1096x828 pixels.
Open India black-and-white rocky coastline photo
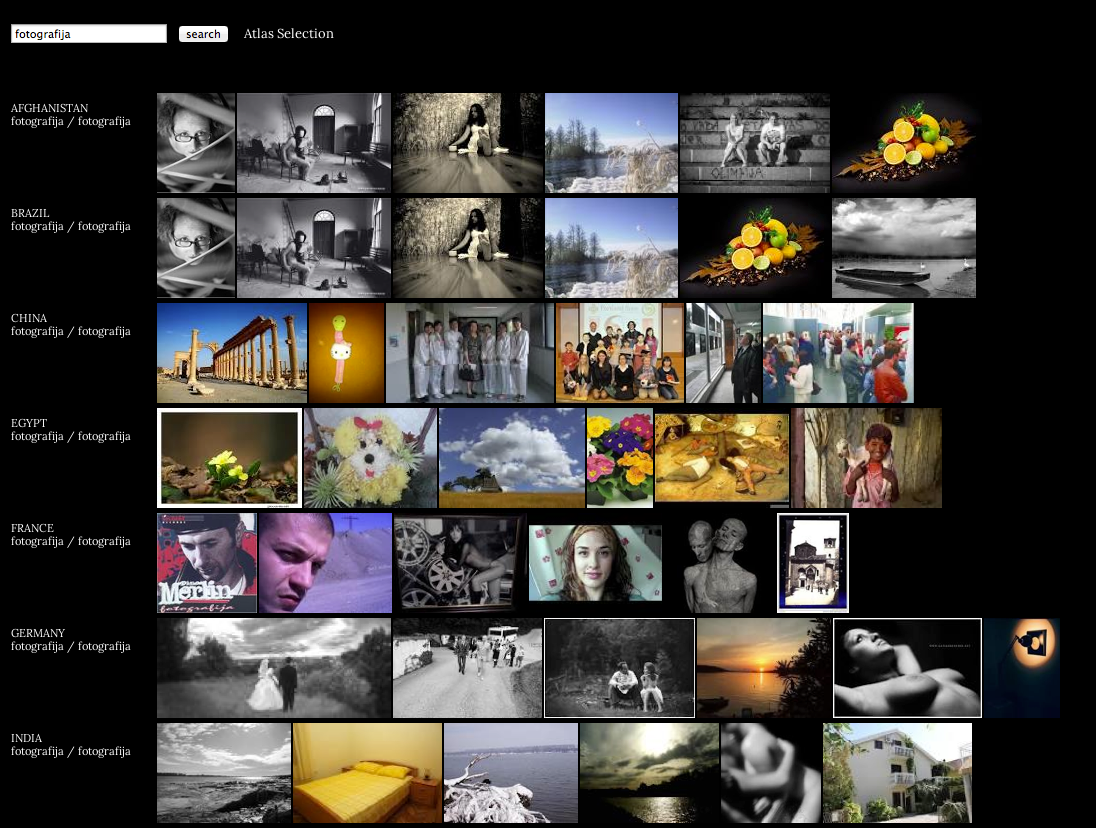coord(224,773)
